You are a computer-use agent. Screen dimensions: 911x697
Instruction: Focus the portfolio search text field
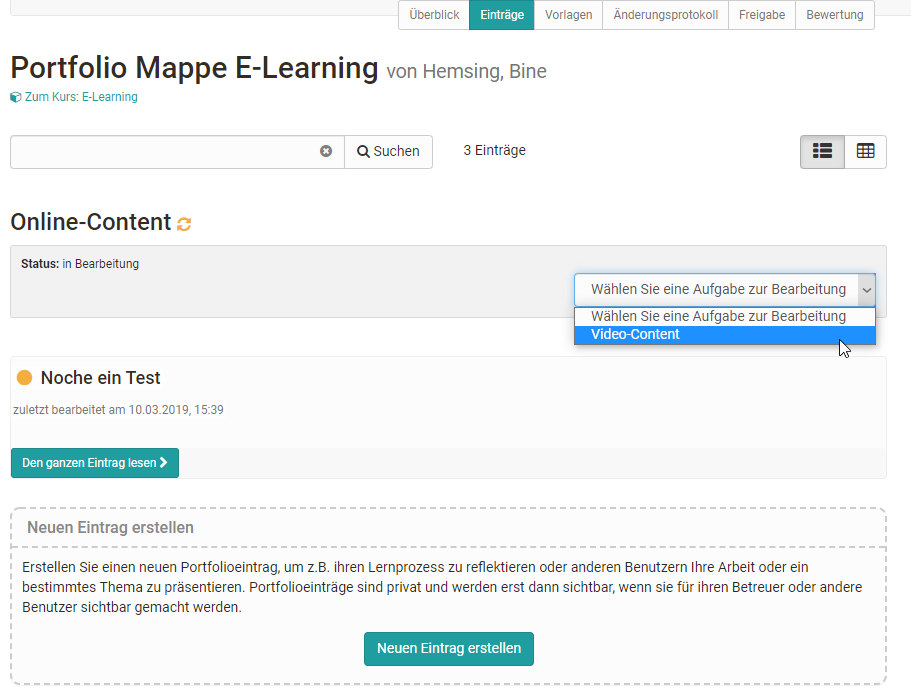click(165, 151)
